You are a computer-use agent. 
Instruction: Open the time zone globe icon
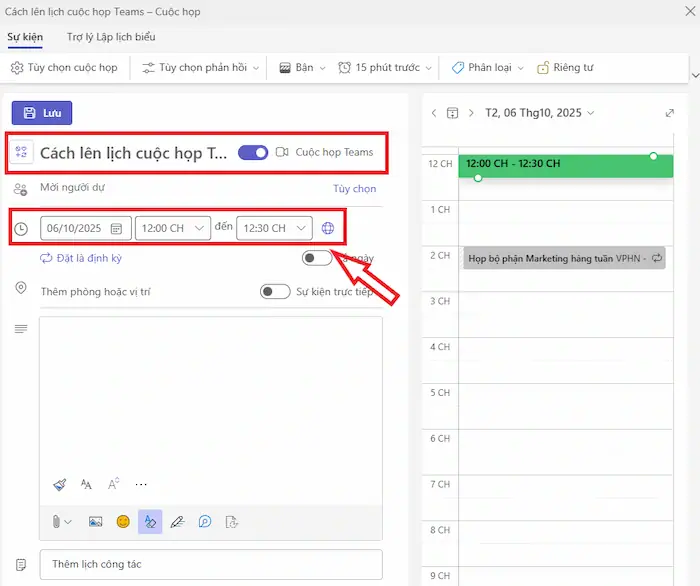tap(328, 228)
